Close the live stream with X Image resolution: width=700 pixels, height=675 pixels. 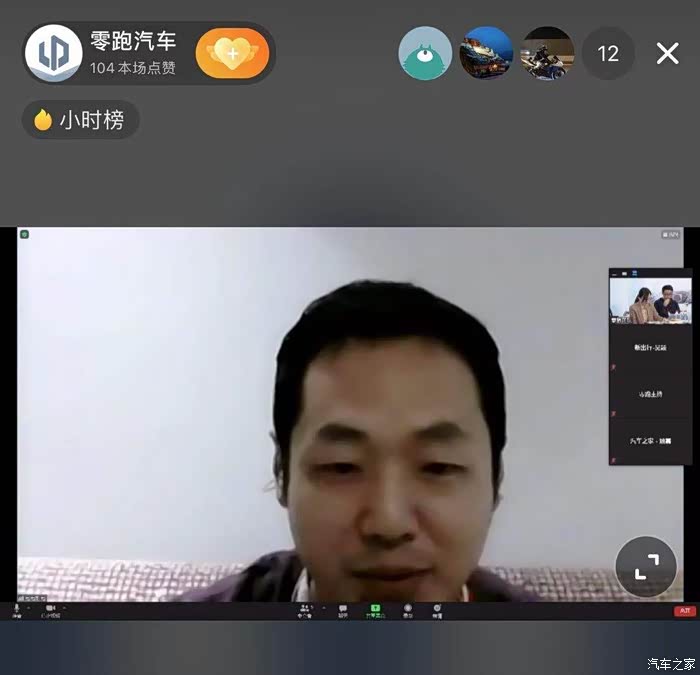click(667, 54)
